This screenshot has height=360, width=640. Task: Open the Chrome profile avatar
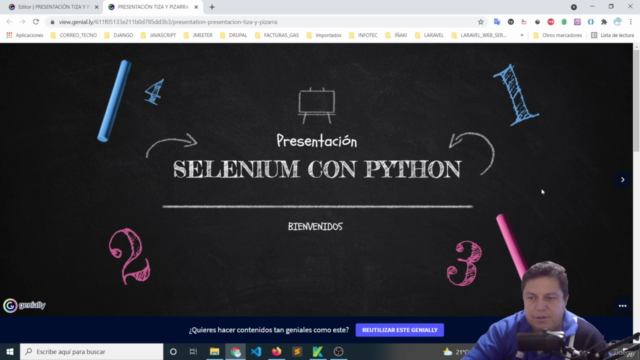pyautogui.click(x=618, y=22)
